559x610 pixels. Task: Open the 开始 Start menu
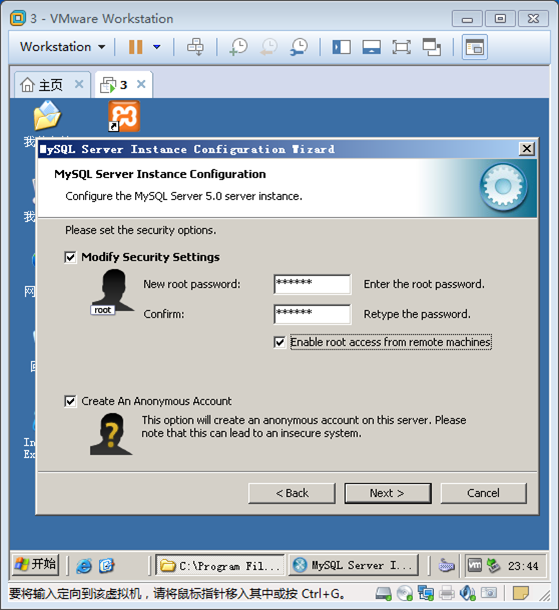pyautogui.click(x=35, y=564)
